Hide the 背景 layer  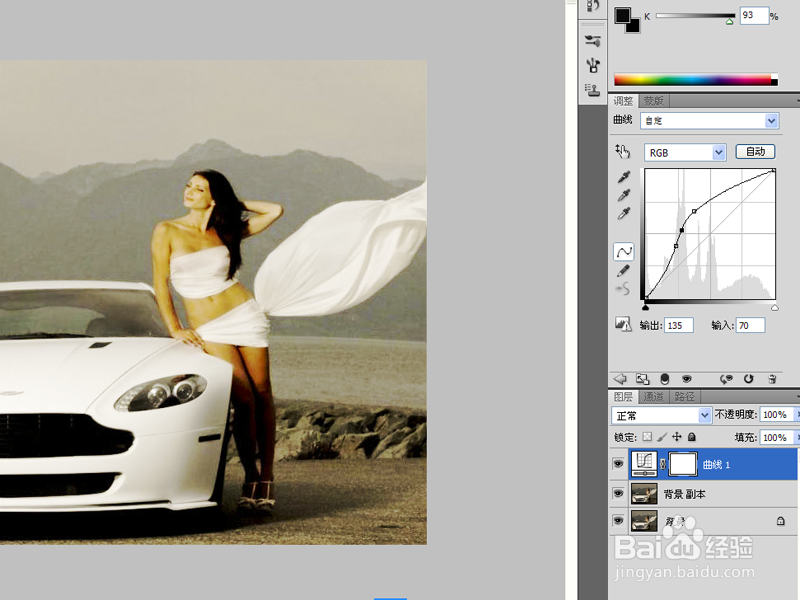[x=618, y=521]
